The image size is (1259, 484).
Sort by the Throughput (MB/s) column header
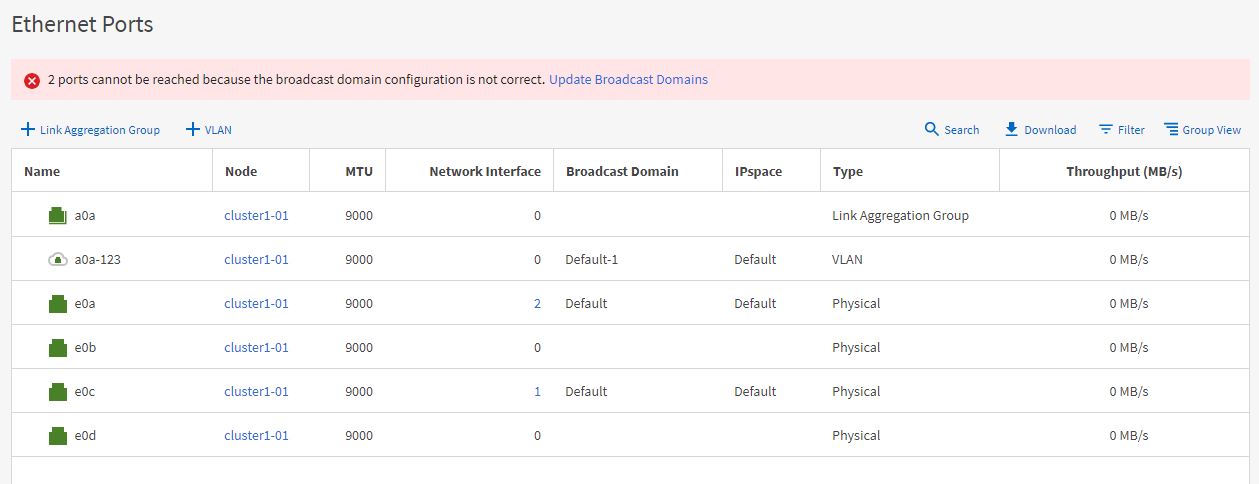(x=1124, y=171)
